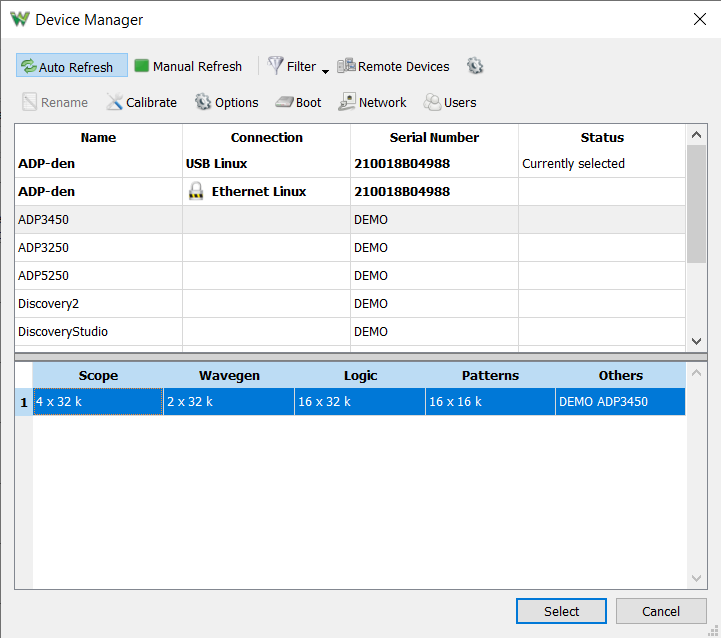The image size is (721, 638).
Task: Select the ADP3450 demo device
Action: (350, 220)
